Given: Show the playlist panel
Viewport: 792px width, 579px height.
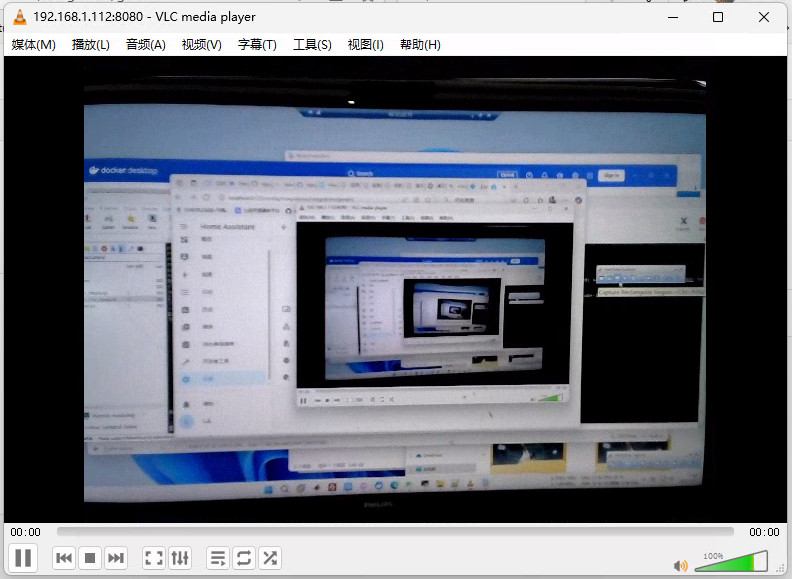Looking at the screenshot, I should pos(218,558).
